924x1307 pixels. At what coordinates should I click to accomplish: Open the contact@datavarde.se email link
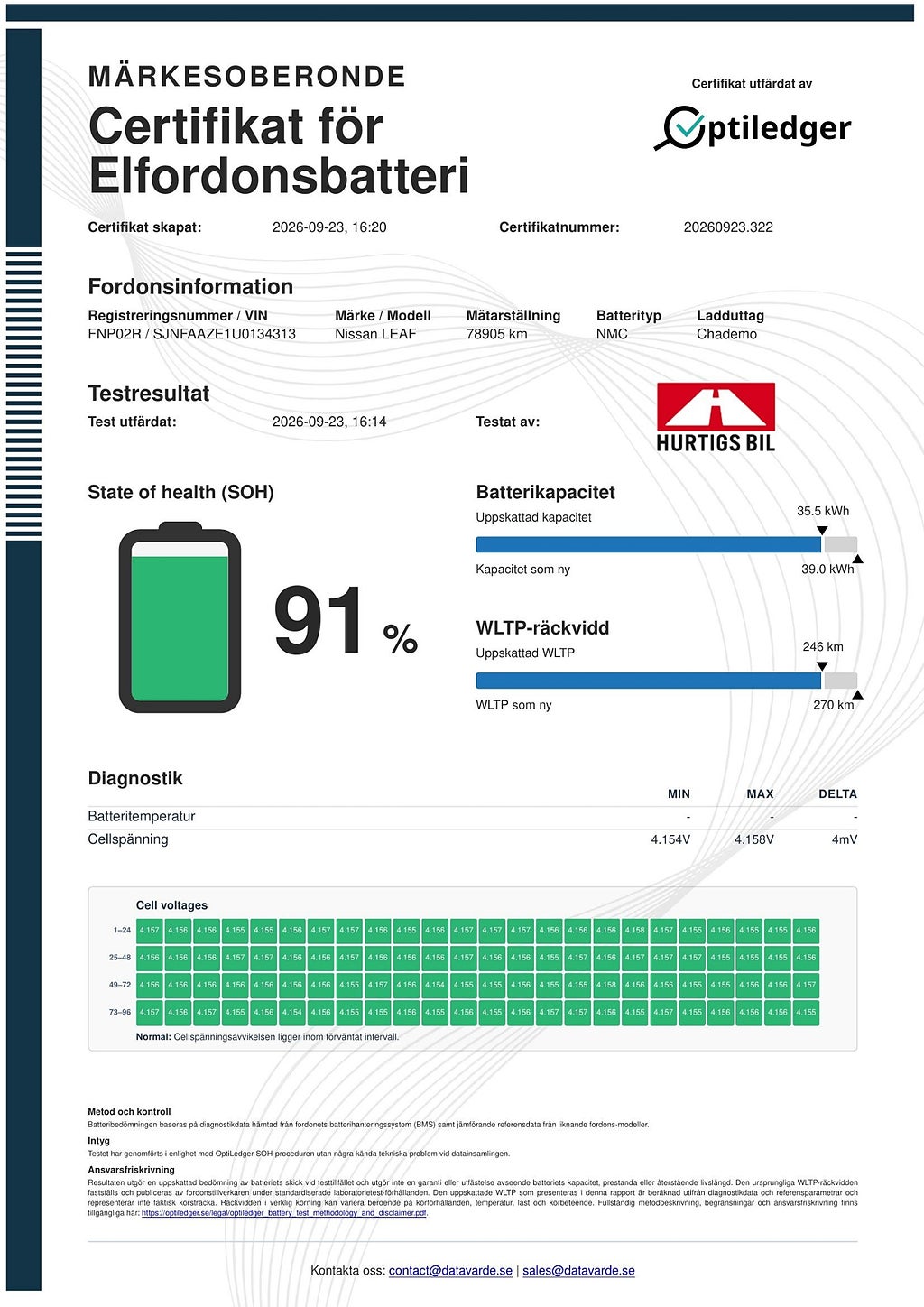[x=450, y=1270]
